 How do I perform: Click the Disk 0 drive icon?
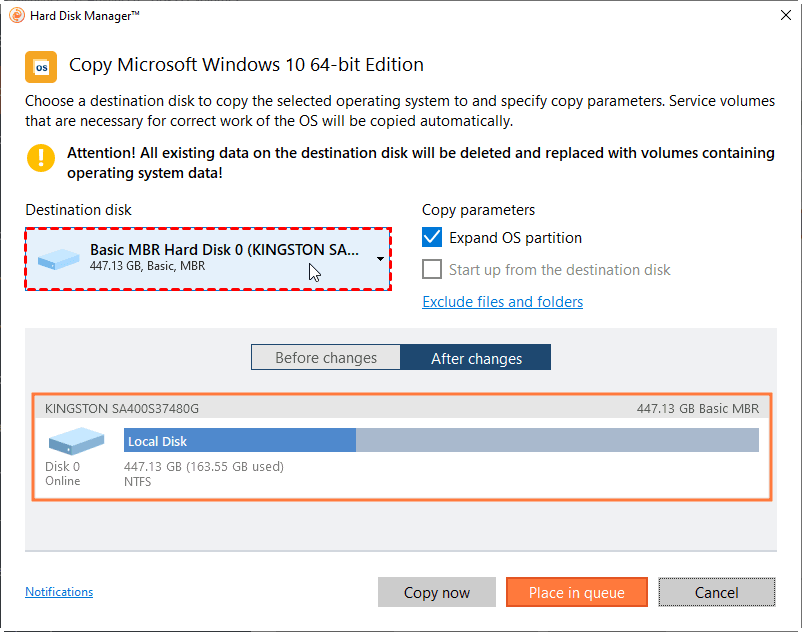point(76,441)
